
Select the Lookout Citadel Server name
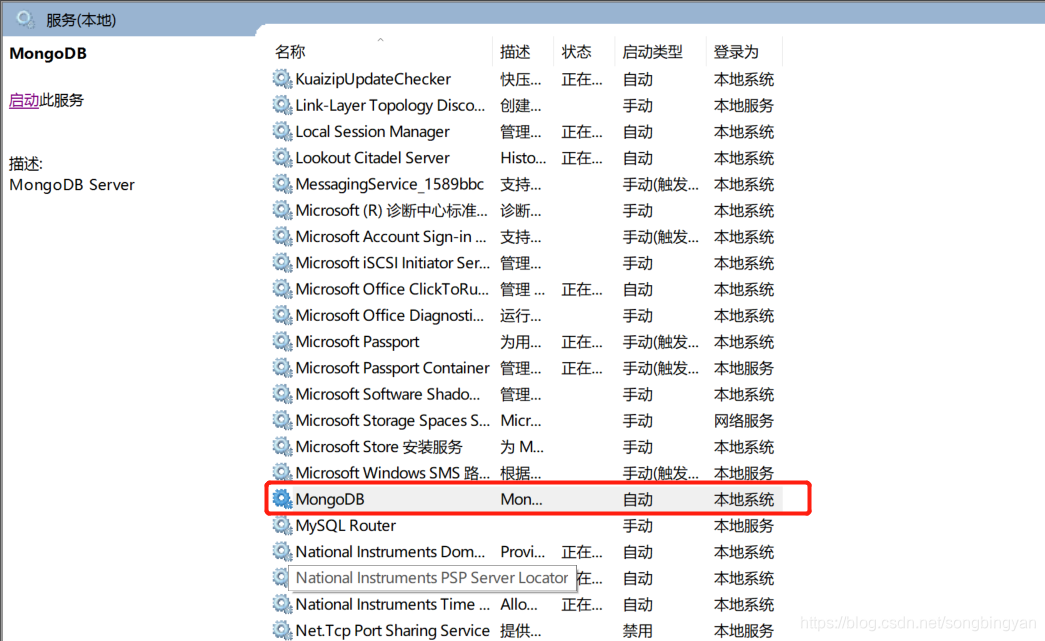[x=373, y=158]
